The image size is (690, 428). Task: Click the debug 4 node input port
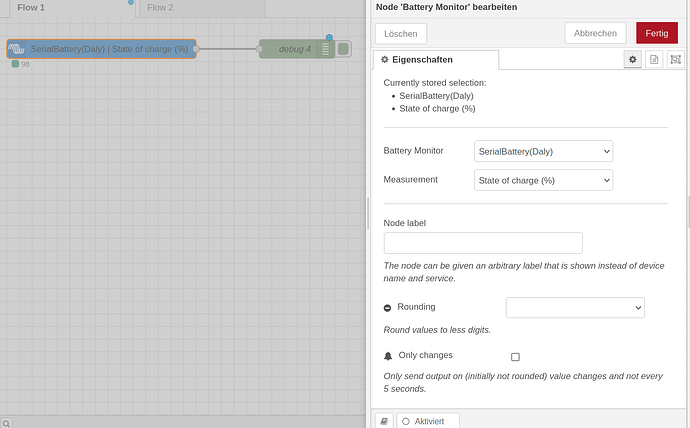259,49
